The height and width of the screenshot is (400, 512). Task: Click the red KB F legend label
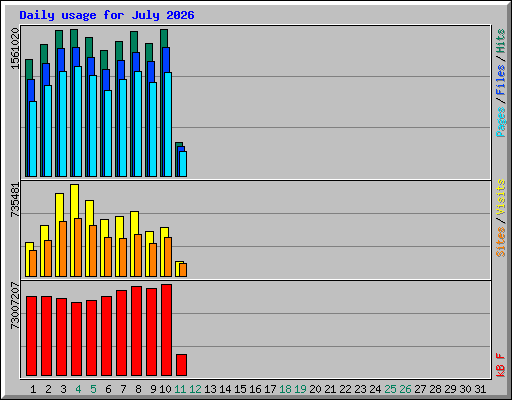point(500,365)
